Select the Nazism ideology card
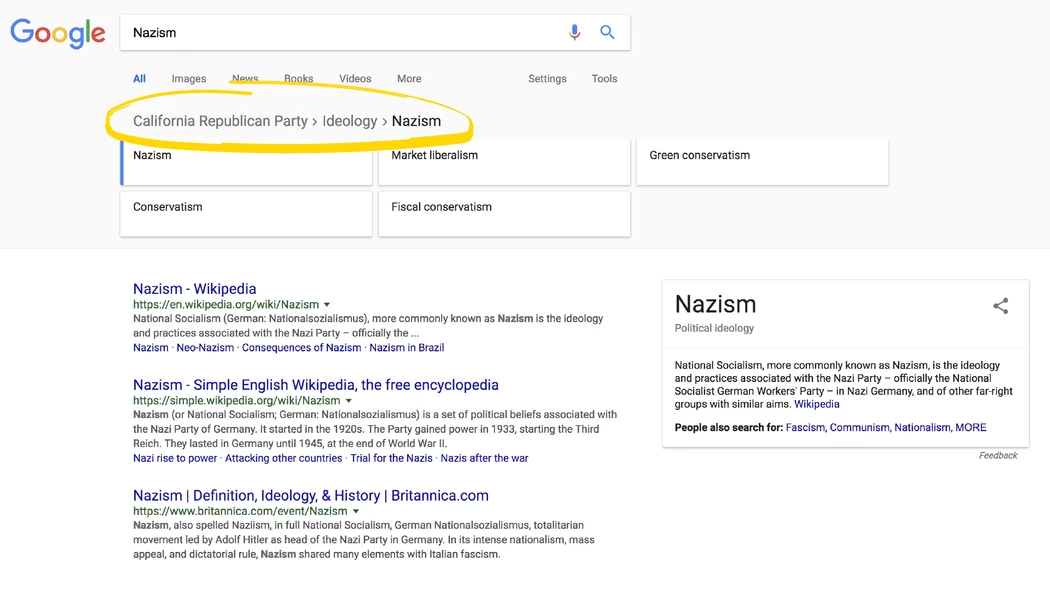 pos(246,162)
